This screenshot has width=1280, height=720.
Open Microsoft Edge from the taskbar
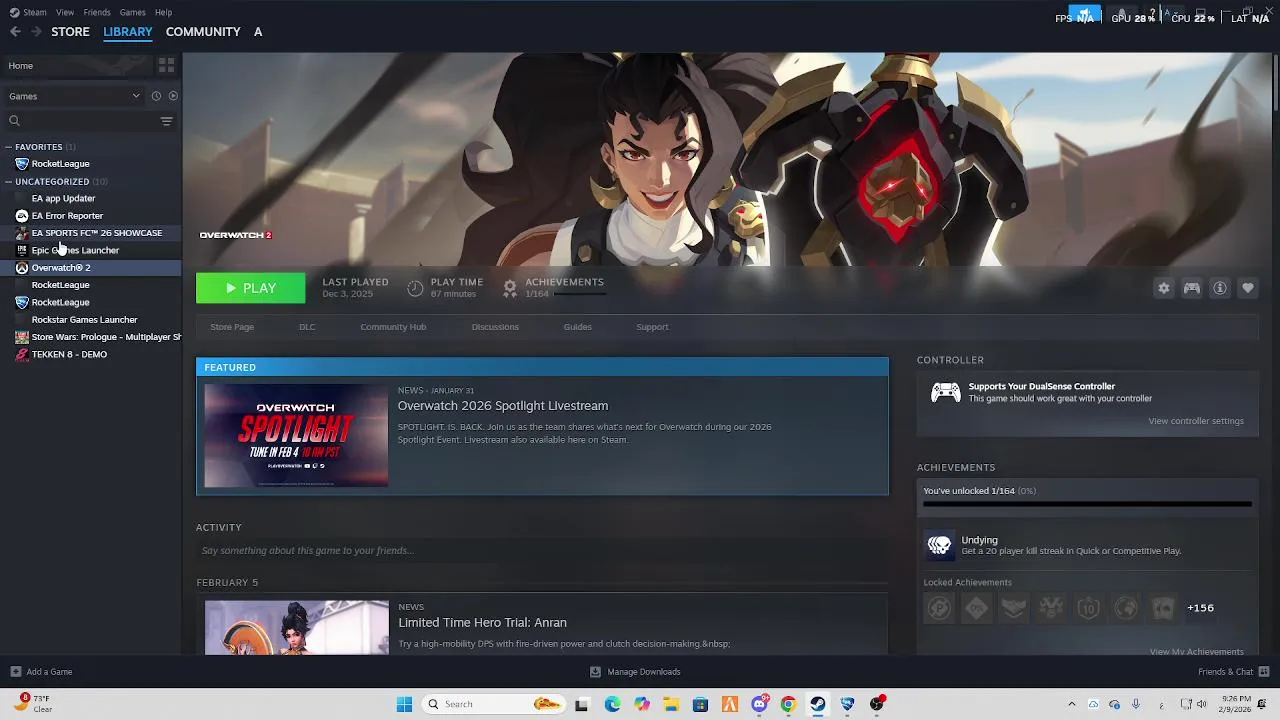click(612, 704)
